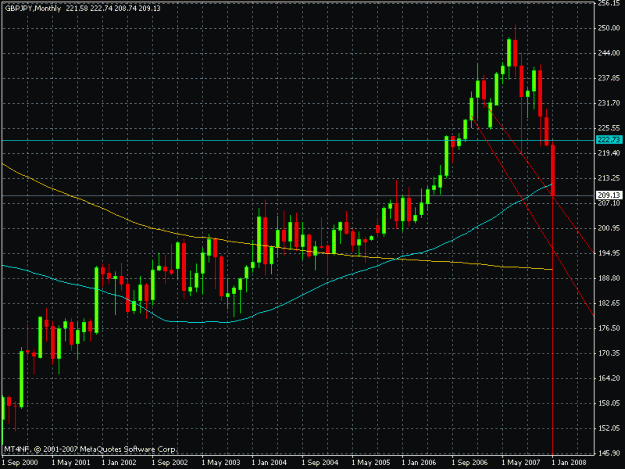Click the 164.20 price axis label
This screenshot has height=469, width=625.
(x=609, y=378)
